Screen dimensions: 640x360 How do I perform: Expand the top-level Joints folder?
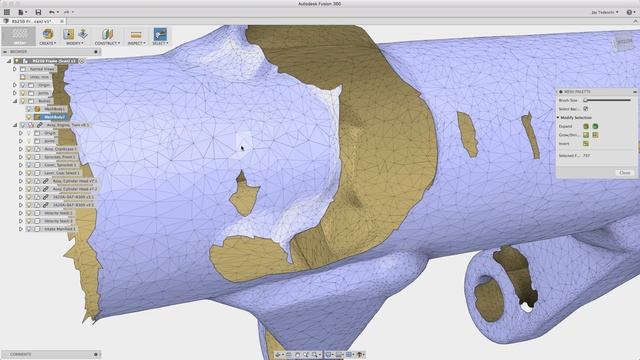(x=15, y=93)
